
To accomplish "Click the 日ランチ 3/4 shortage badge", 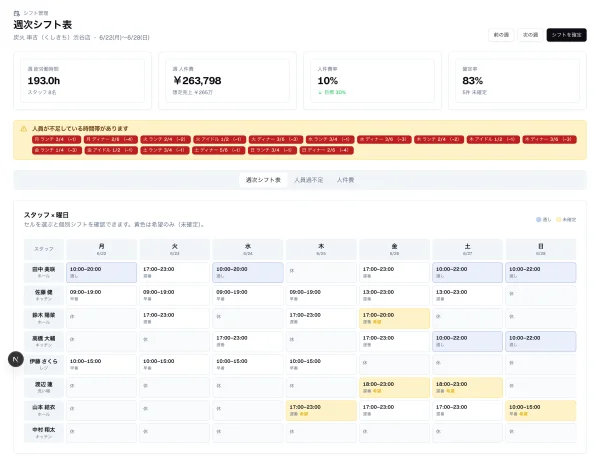I will (x=272, y=150).
